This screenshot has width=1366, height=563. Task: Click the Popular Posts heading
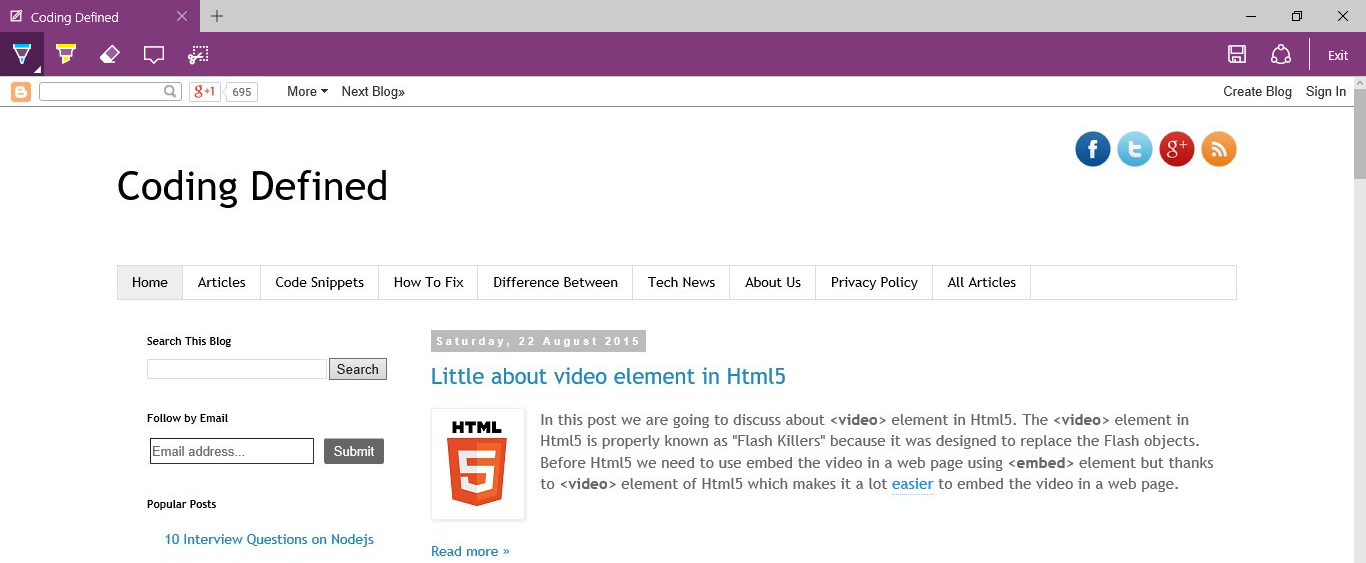click(181, 504)
